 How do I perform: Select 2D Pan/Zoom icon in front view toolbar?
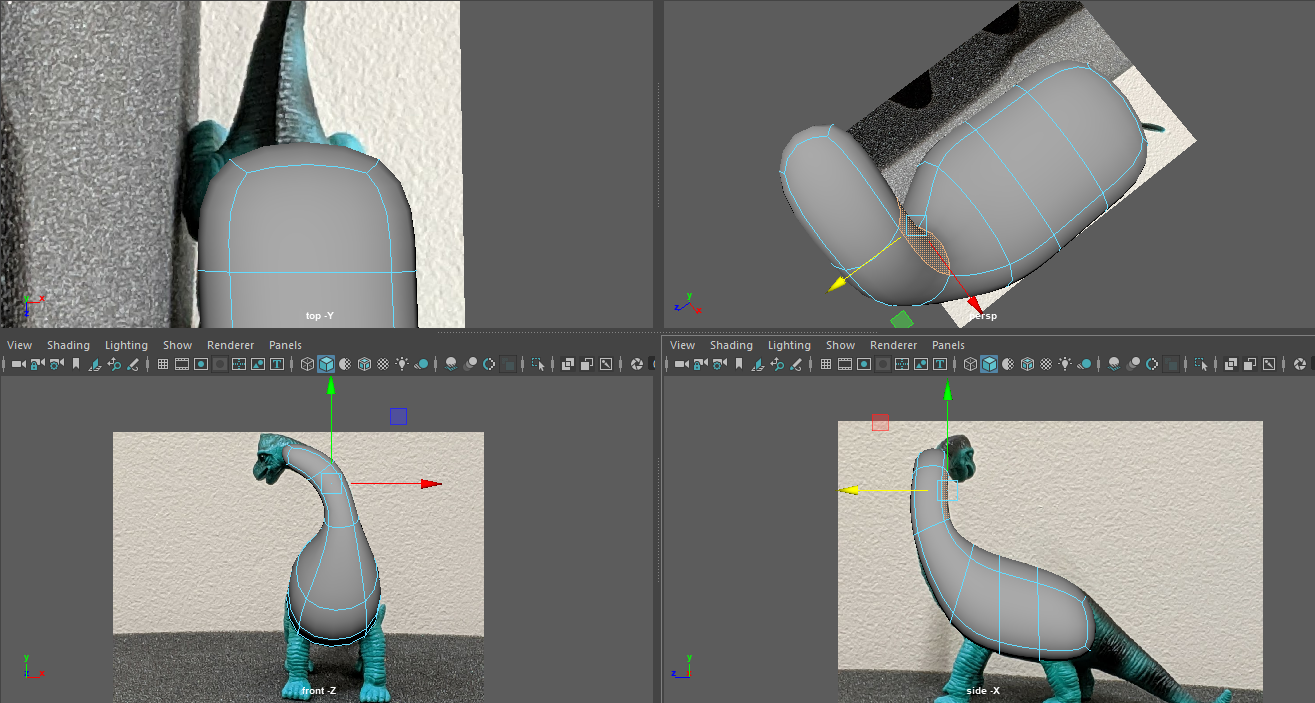[x=115, y=364]
